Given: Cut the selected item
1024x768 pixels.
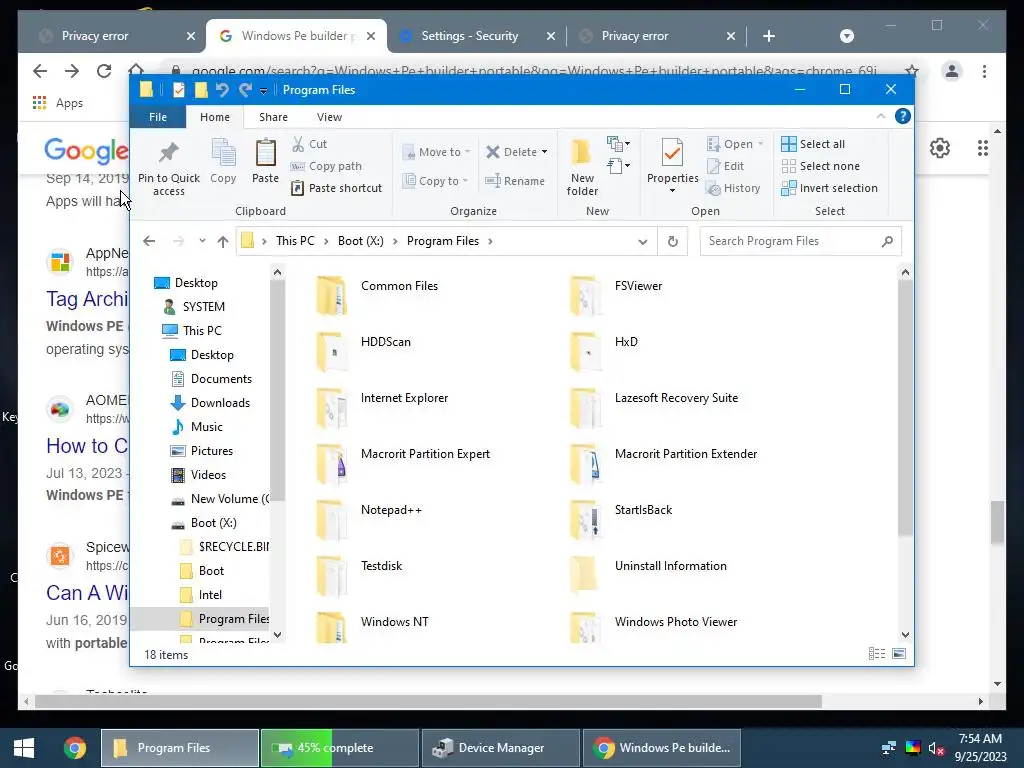Looking at the screenshot, I should pos(310,144).
